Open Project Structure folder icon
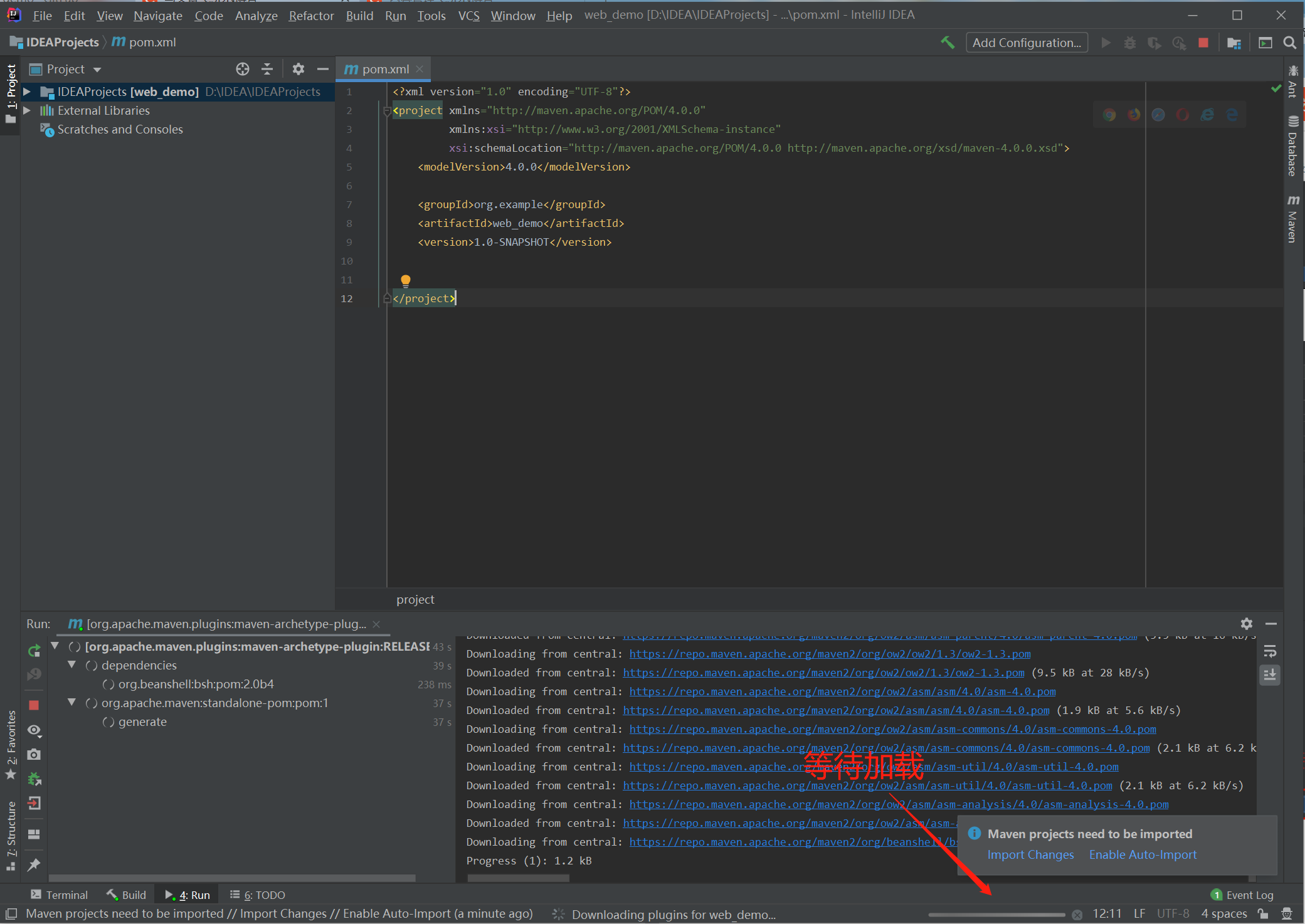 click(1234, 43)
